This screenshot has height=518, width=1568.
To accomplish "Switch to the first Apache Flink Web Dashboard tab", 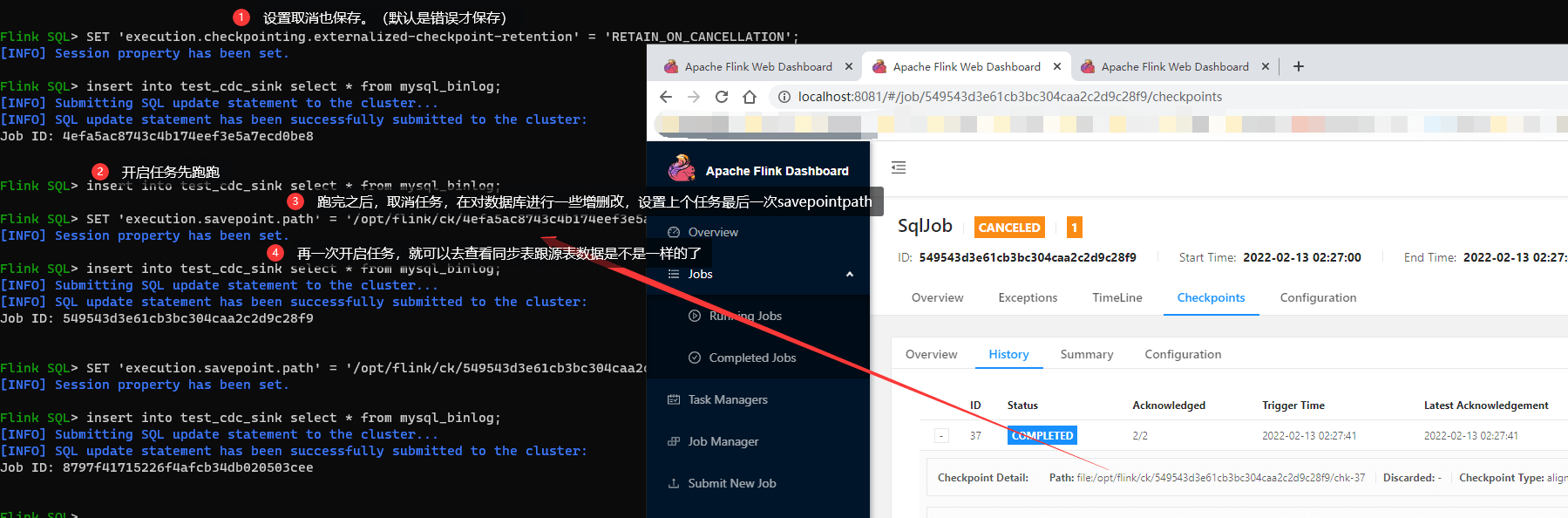I will point(758,66).
